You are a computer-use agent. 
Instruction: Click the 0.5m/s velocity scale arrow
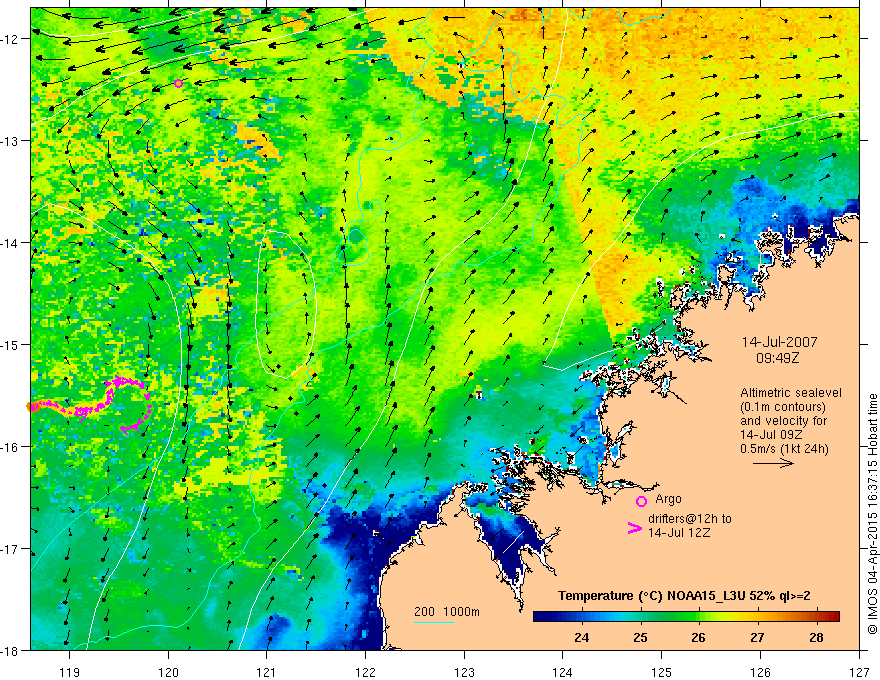[773, 463]
